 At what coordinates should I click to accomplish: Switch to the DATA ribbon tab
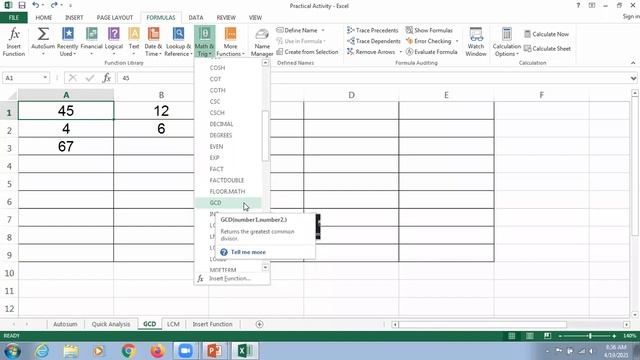pos(196,18)
